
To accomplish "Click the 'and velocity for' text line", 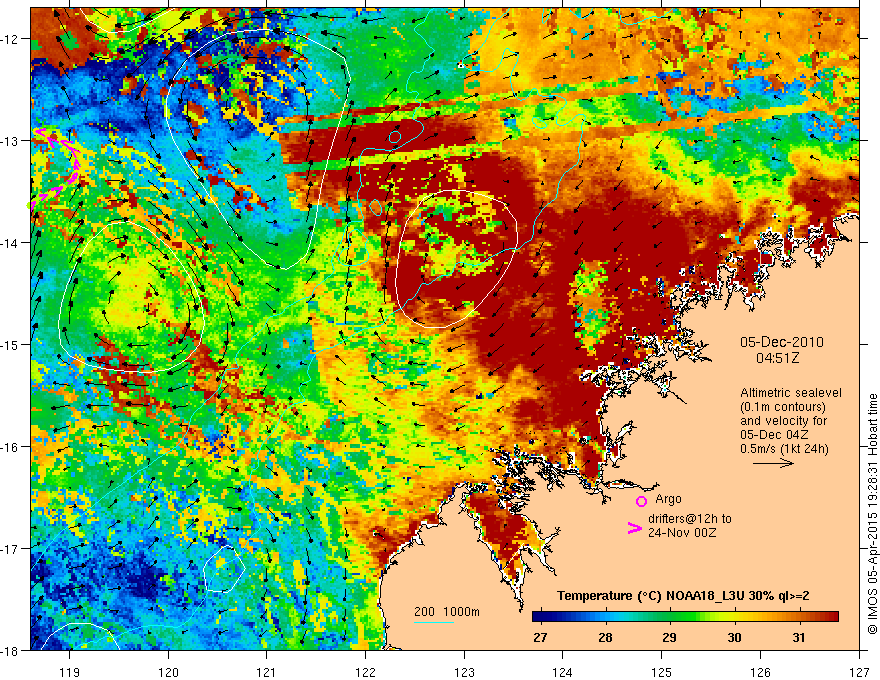I will click(783, 421).
